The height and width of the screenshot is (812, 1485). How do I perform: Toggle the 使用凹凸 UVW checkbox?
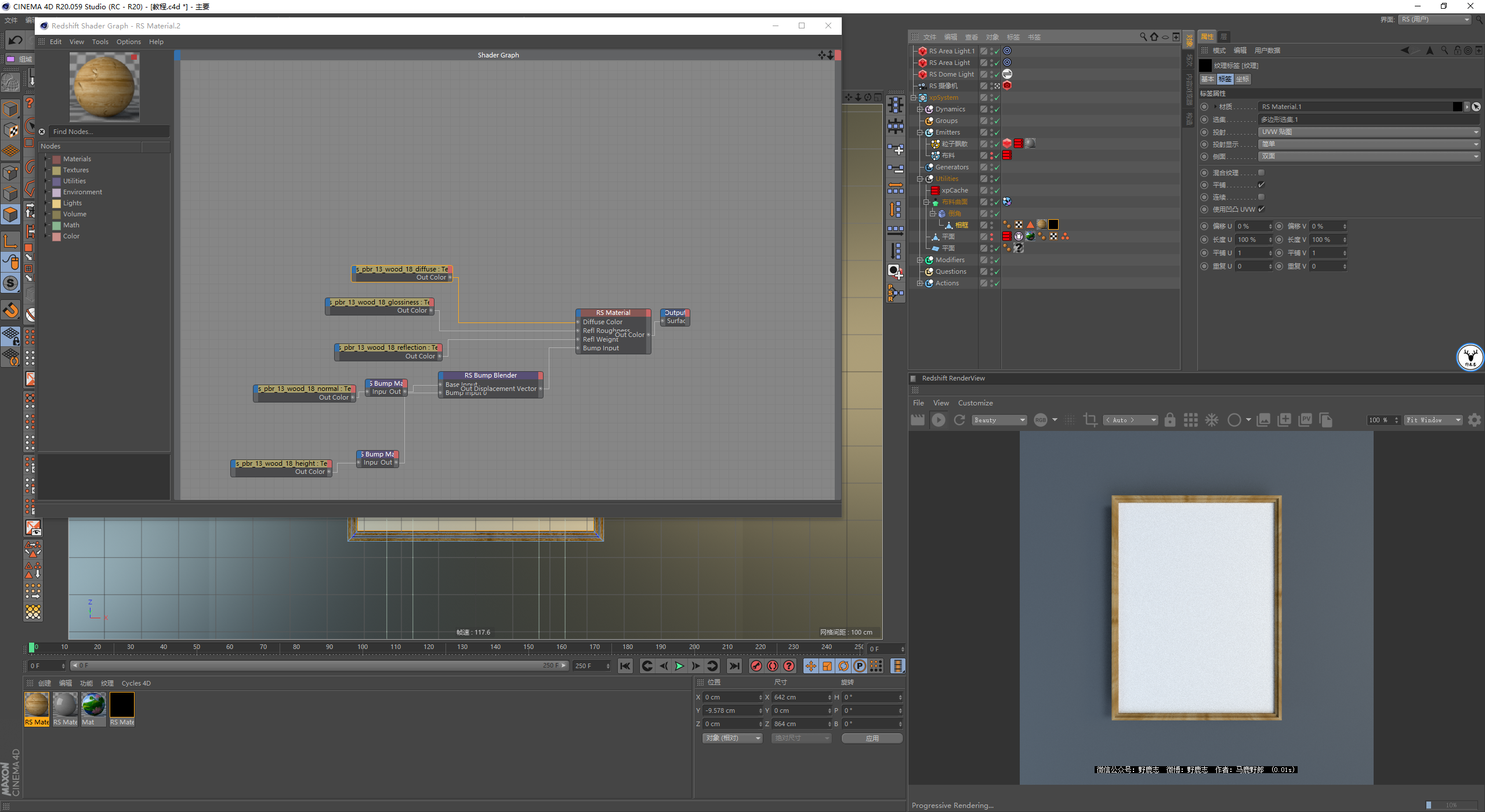coord(1261,209)
